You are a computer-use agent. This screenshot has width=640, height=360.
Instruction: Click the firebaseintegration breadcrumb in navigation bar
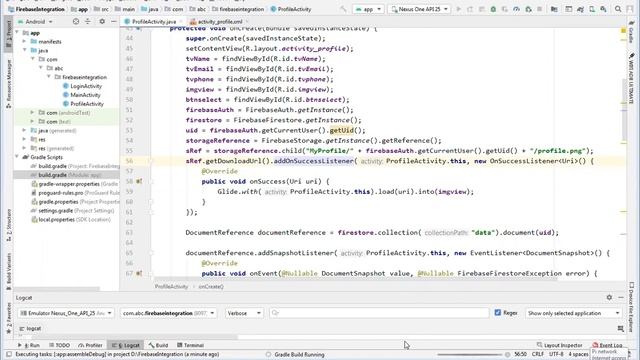[x=241, y=9]
